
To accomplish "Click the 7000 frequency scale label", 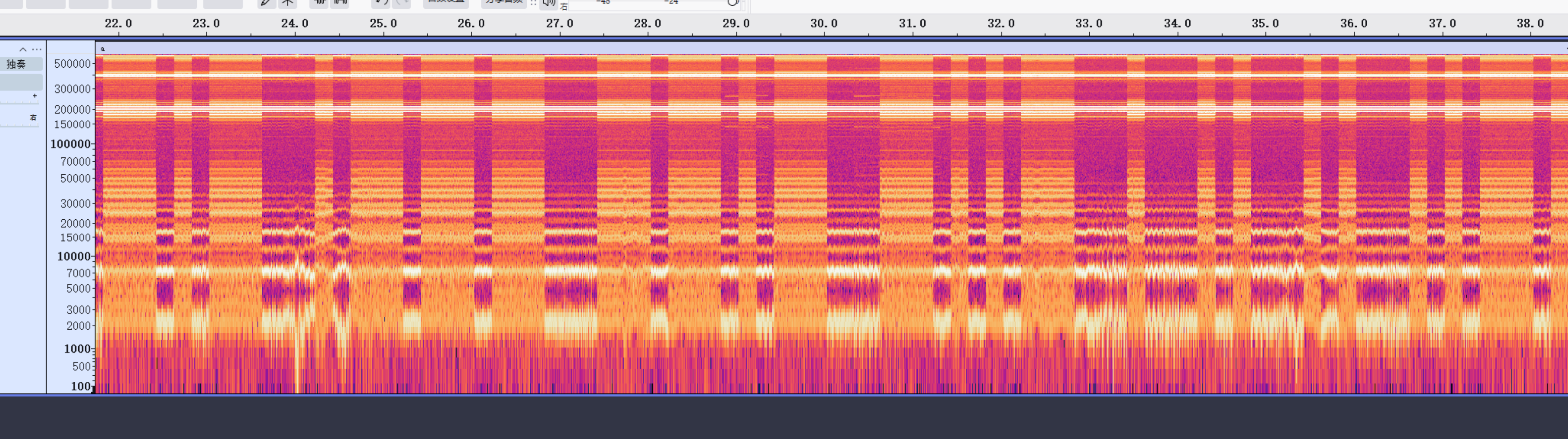I will pos(79,273).
